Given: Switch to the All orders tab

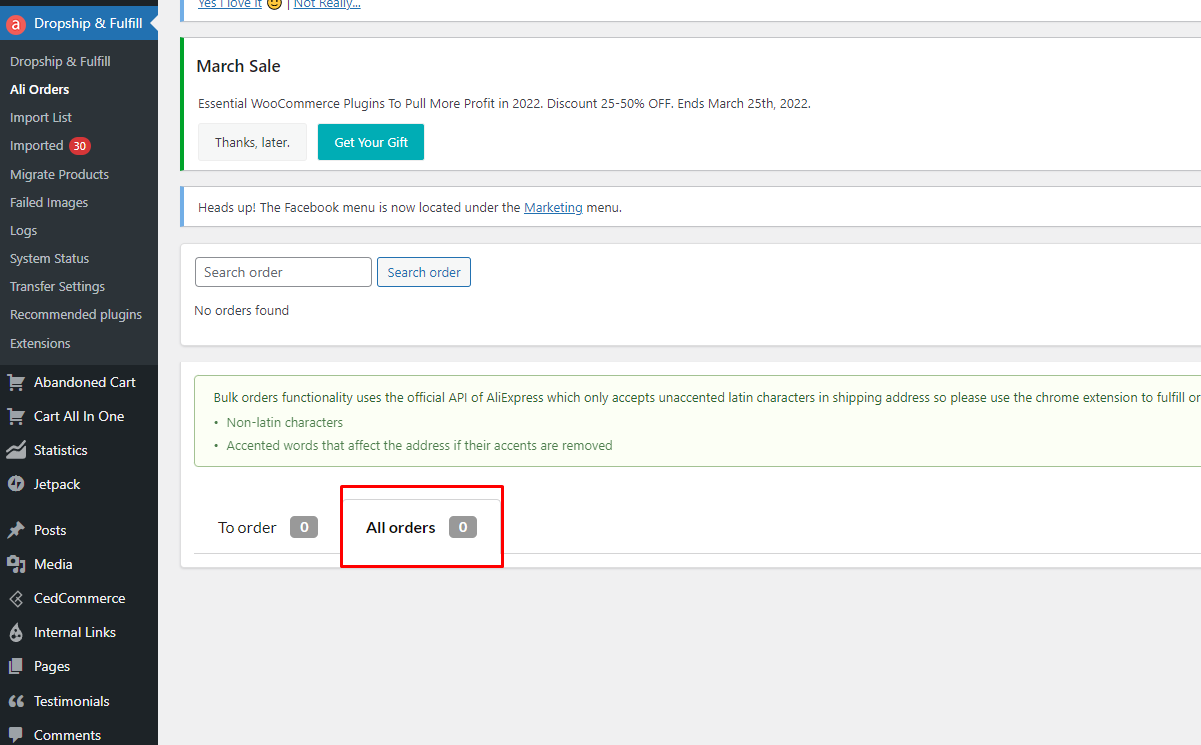Looking at the screenshot, I should click(x=421, y=527).
